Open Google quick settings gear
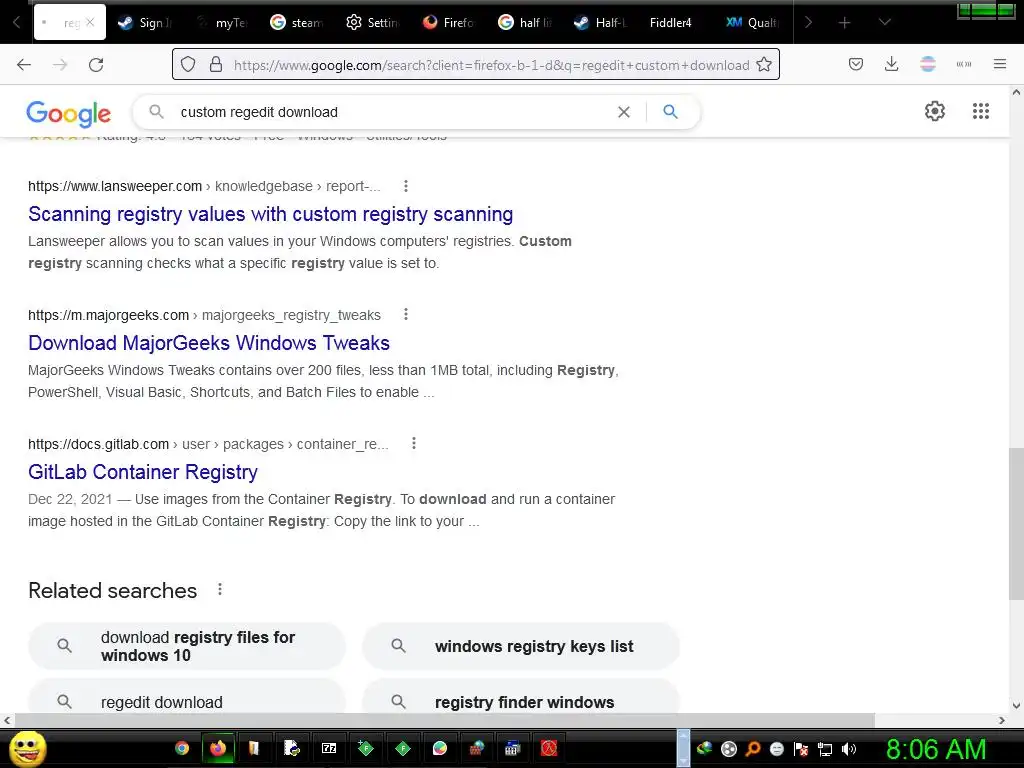The width and height of the screenshot is (1024, 768). [x=935, y=111]
